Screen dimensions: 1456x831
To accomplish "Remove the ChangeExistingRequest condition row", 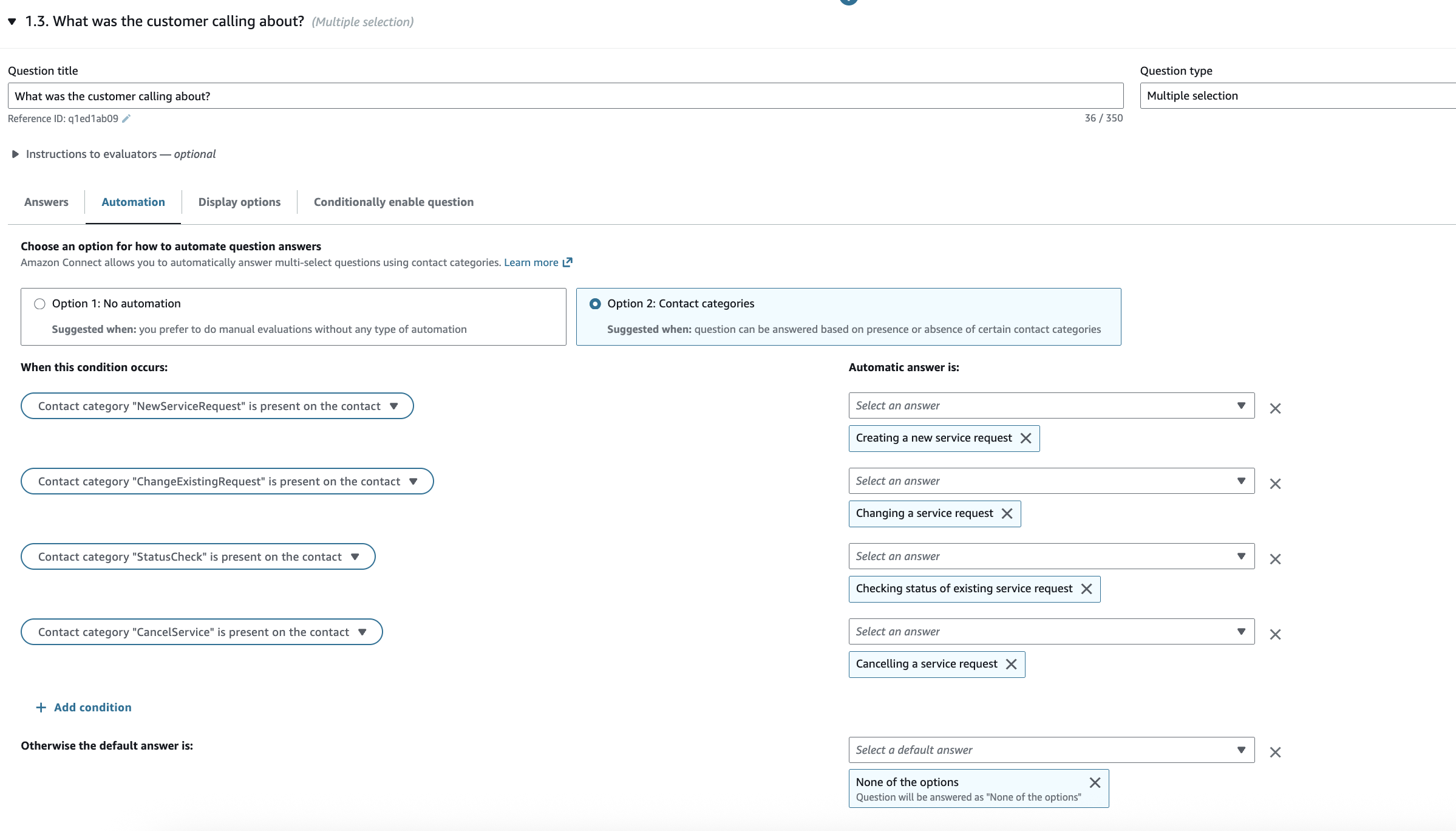I will pos(1275,483).
